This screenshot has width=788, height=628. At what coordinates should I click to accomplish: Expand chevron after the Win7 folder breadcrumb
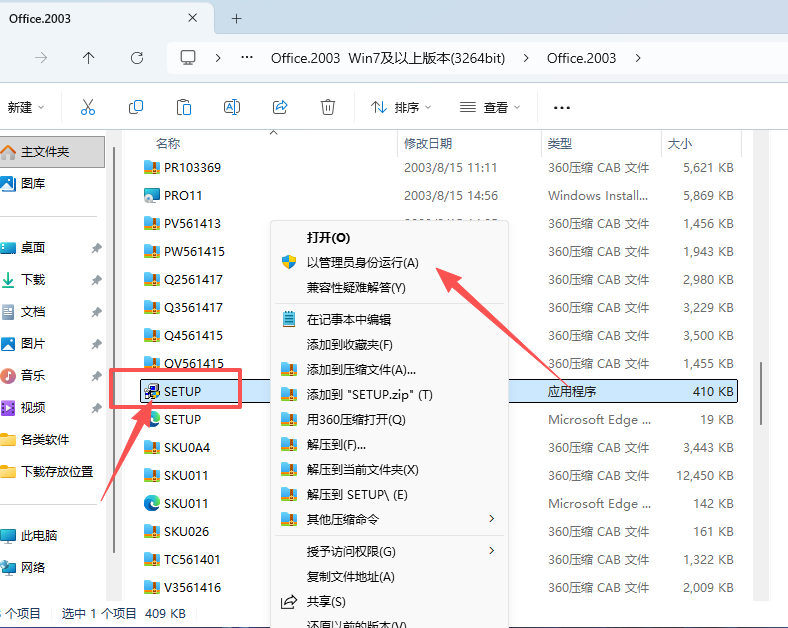click(526, 58)
